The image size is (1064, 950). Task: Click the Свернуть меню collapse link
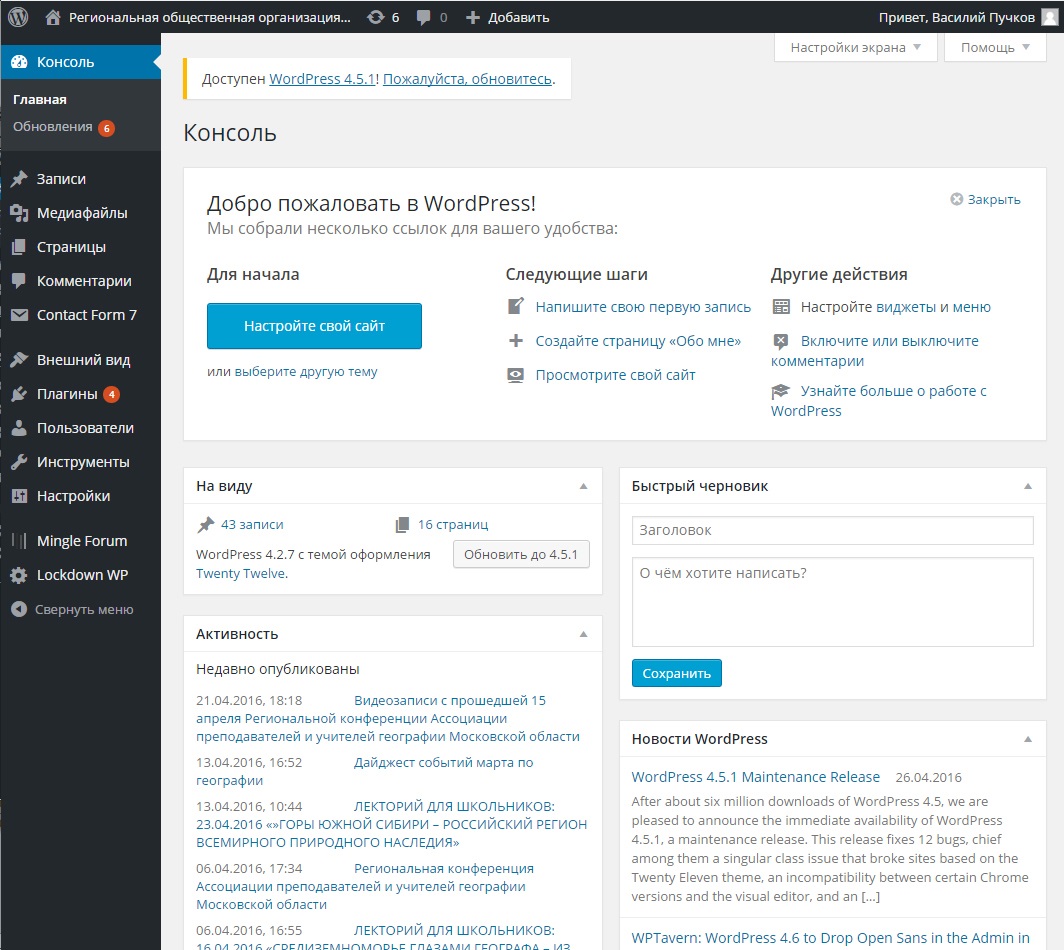click(x=84, y=609)
